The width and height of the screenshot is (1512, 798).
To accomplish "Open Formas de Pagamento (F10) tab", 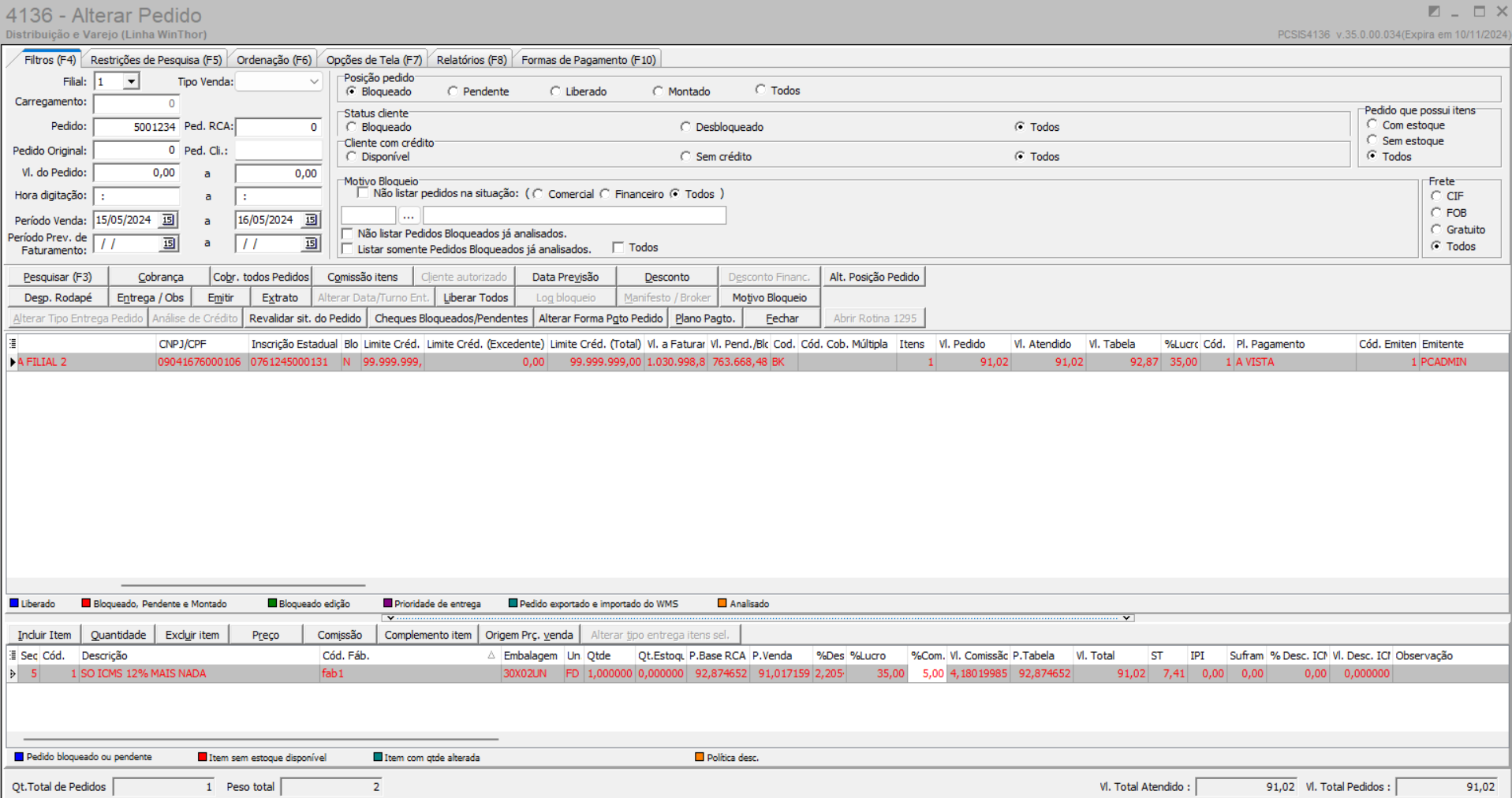I will click(x=588, y=60).
